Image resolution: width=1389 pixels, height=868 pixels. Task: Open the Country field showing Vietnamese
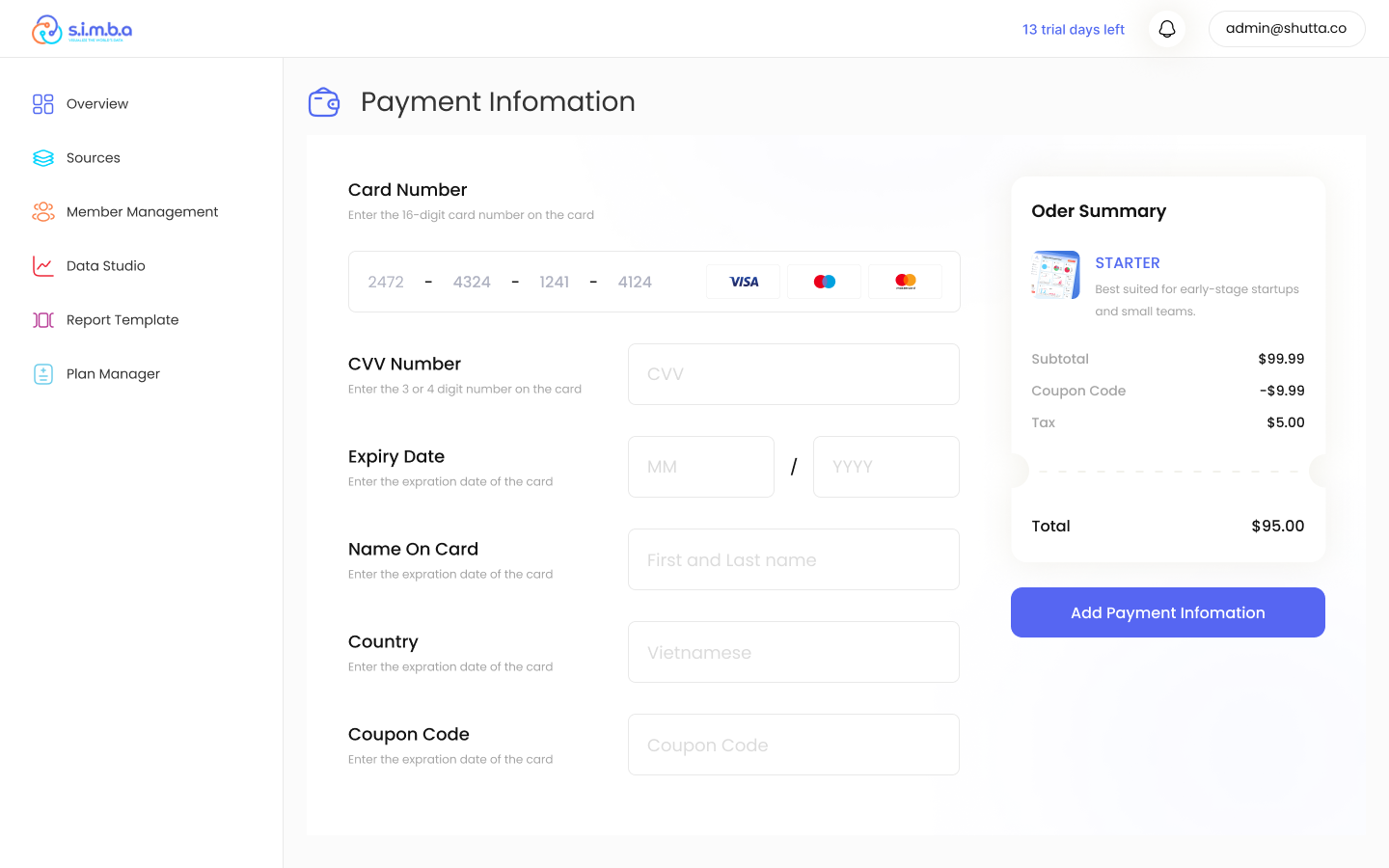794,652
